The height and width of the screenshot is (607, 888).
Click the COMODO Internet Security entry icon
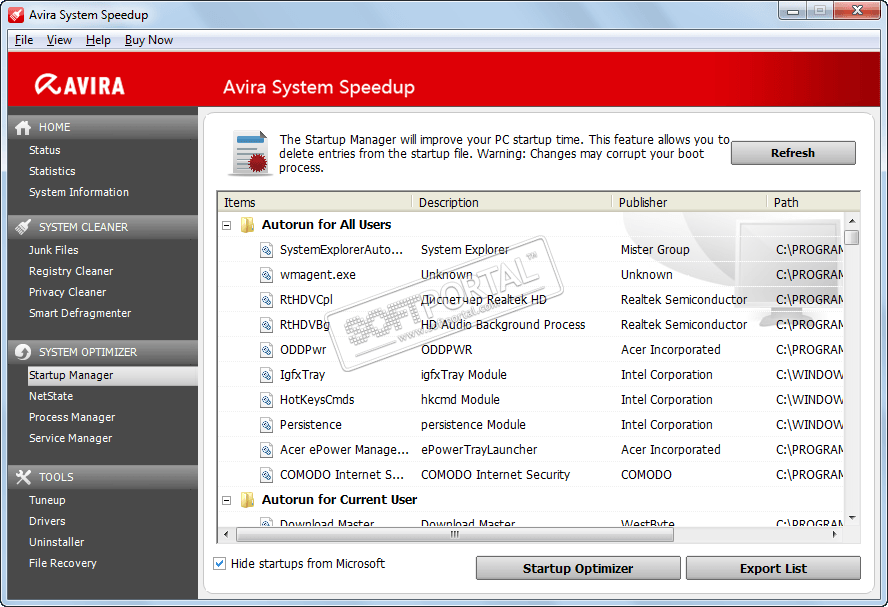[267, 475]
